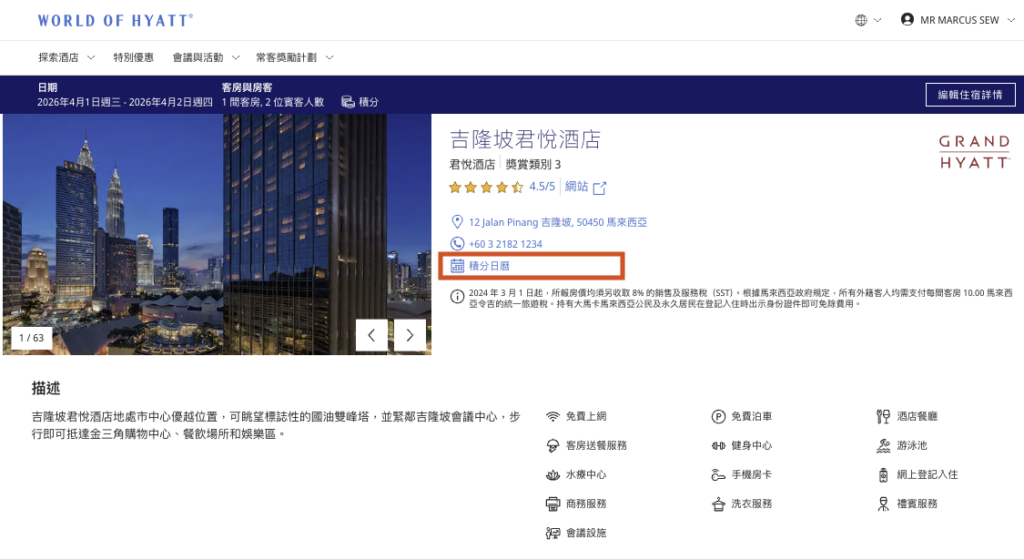
Task: Expand the chevron next to globe icon
Action: (878, 20)
